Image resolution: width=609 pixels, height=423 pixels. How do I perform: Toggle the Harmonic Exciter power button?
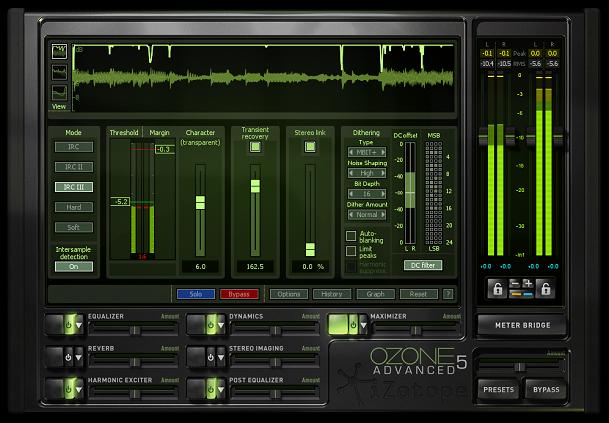[x=69, y=389]
